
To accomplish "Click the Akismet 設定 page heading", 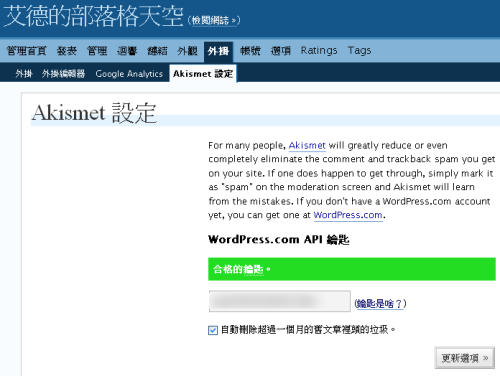I will [x=94, y=113].
